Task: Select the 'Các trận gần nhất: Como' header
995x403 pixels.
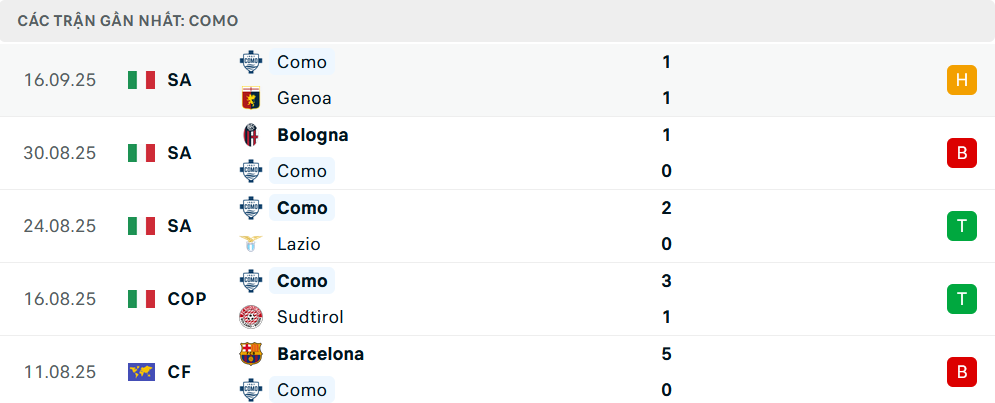Action: pos(128,20)
